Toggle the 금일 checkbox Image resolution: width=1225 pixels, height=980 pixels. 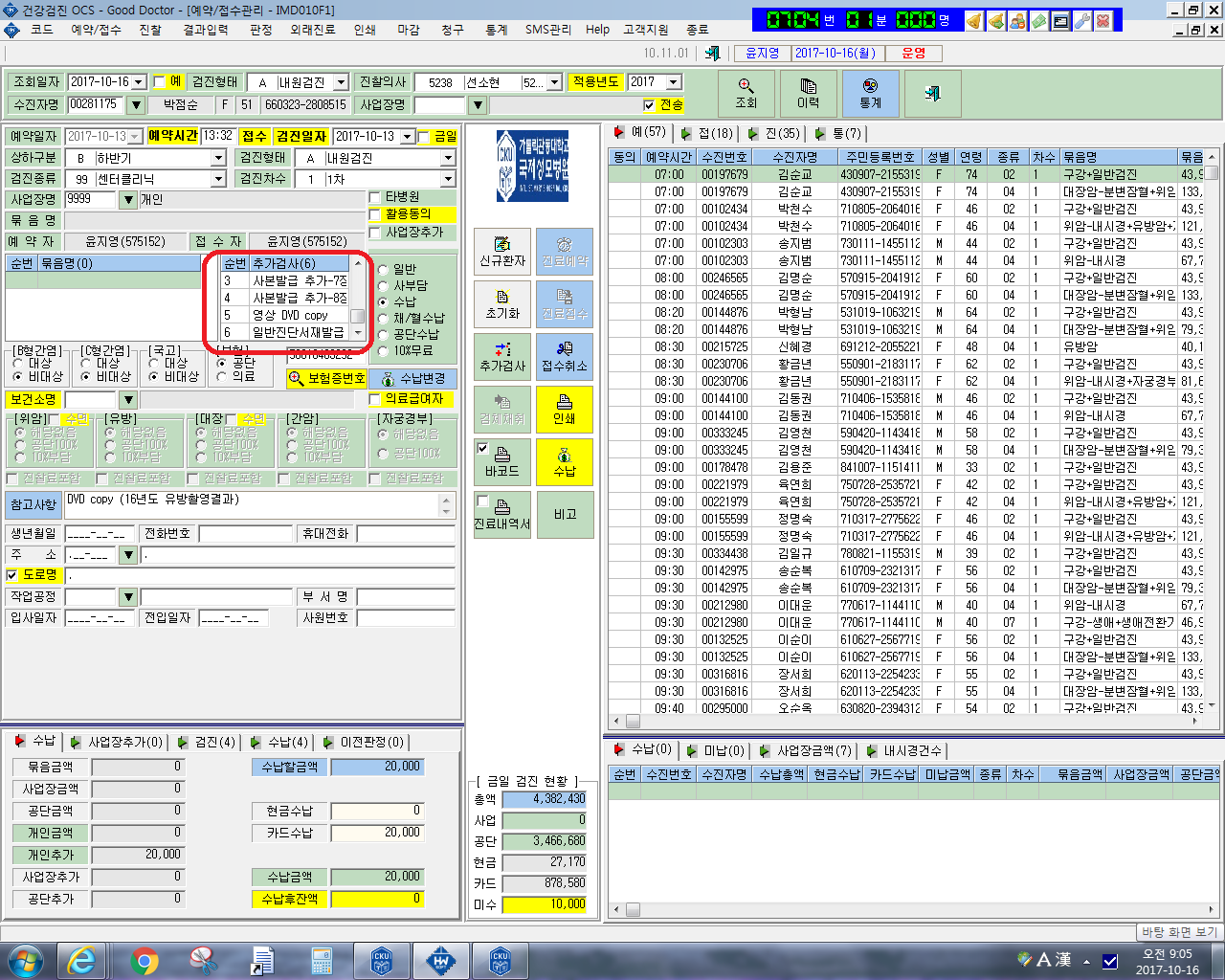[x=424, y=137]
